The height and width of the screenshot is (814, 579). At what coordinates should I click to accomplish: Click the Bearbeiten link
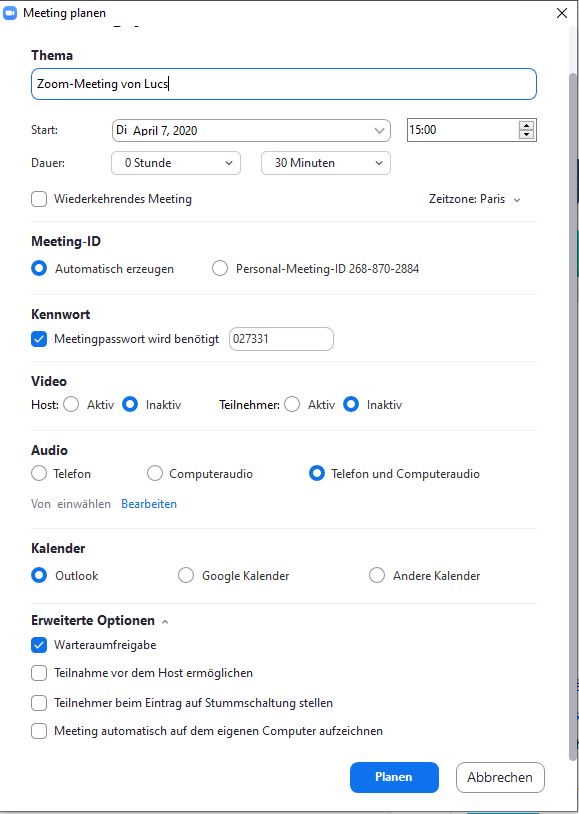[149, 504]
